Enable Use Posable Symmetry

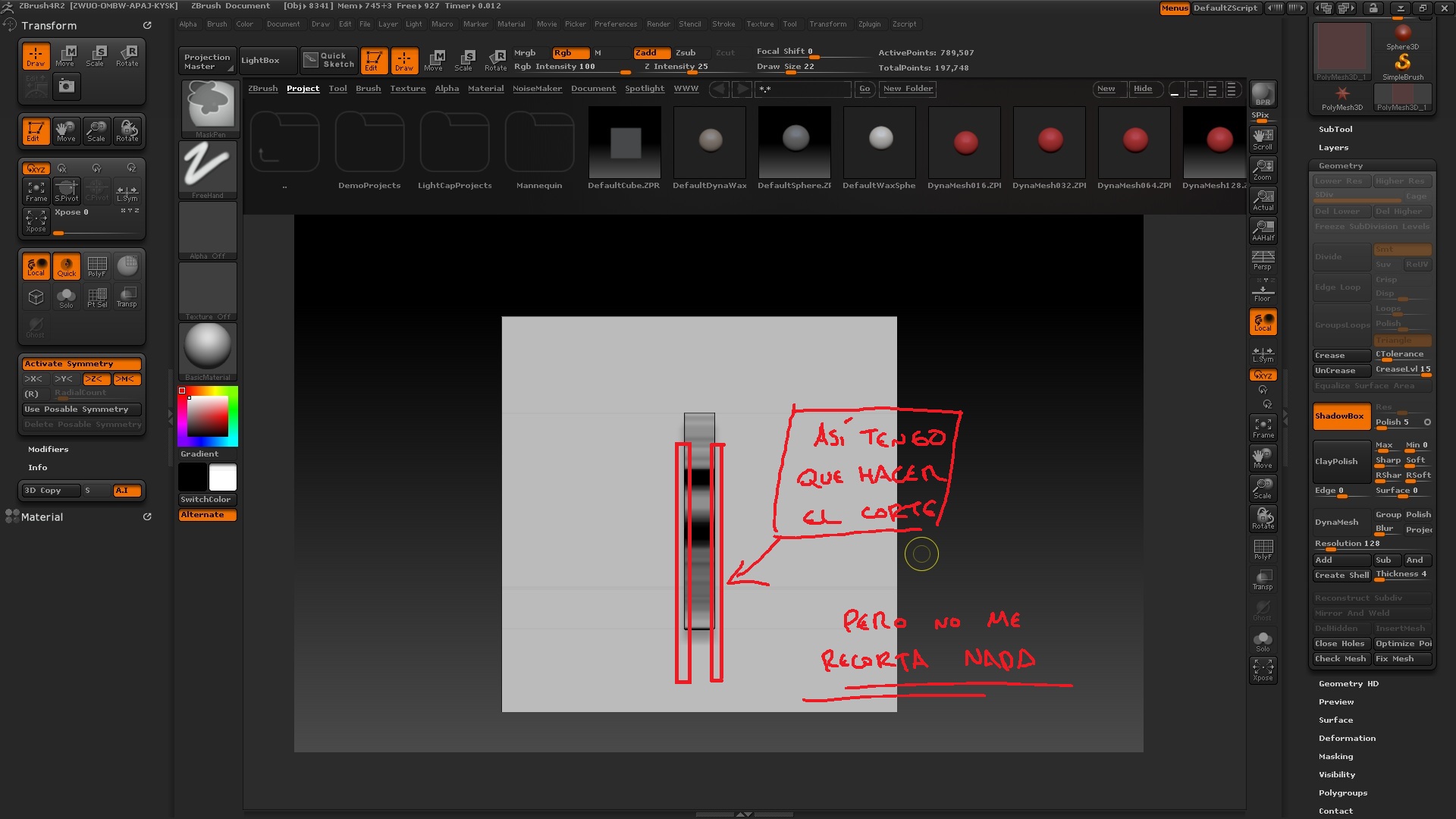(82, 409)
